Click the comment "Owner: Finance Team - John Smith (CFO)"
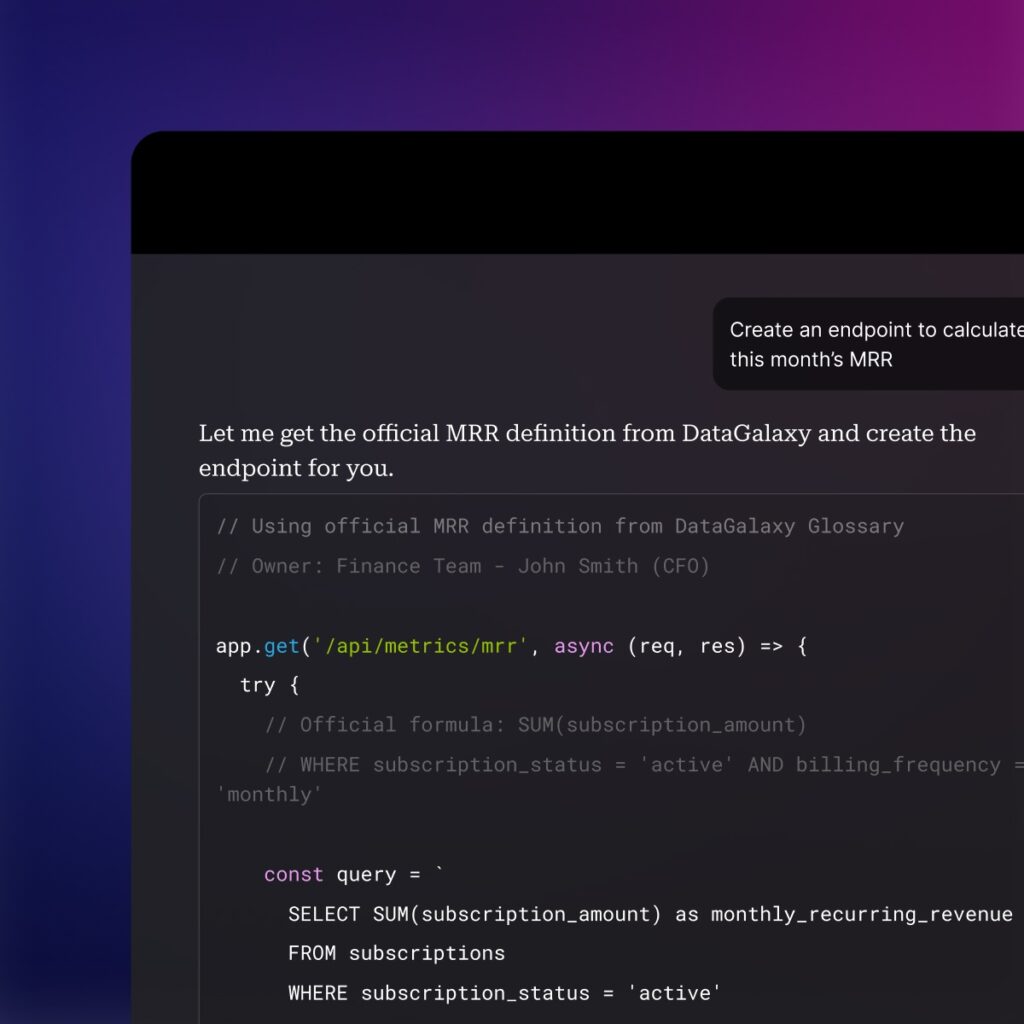The width and height of the screenshot is (1024, 1024). click(463, 566)
